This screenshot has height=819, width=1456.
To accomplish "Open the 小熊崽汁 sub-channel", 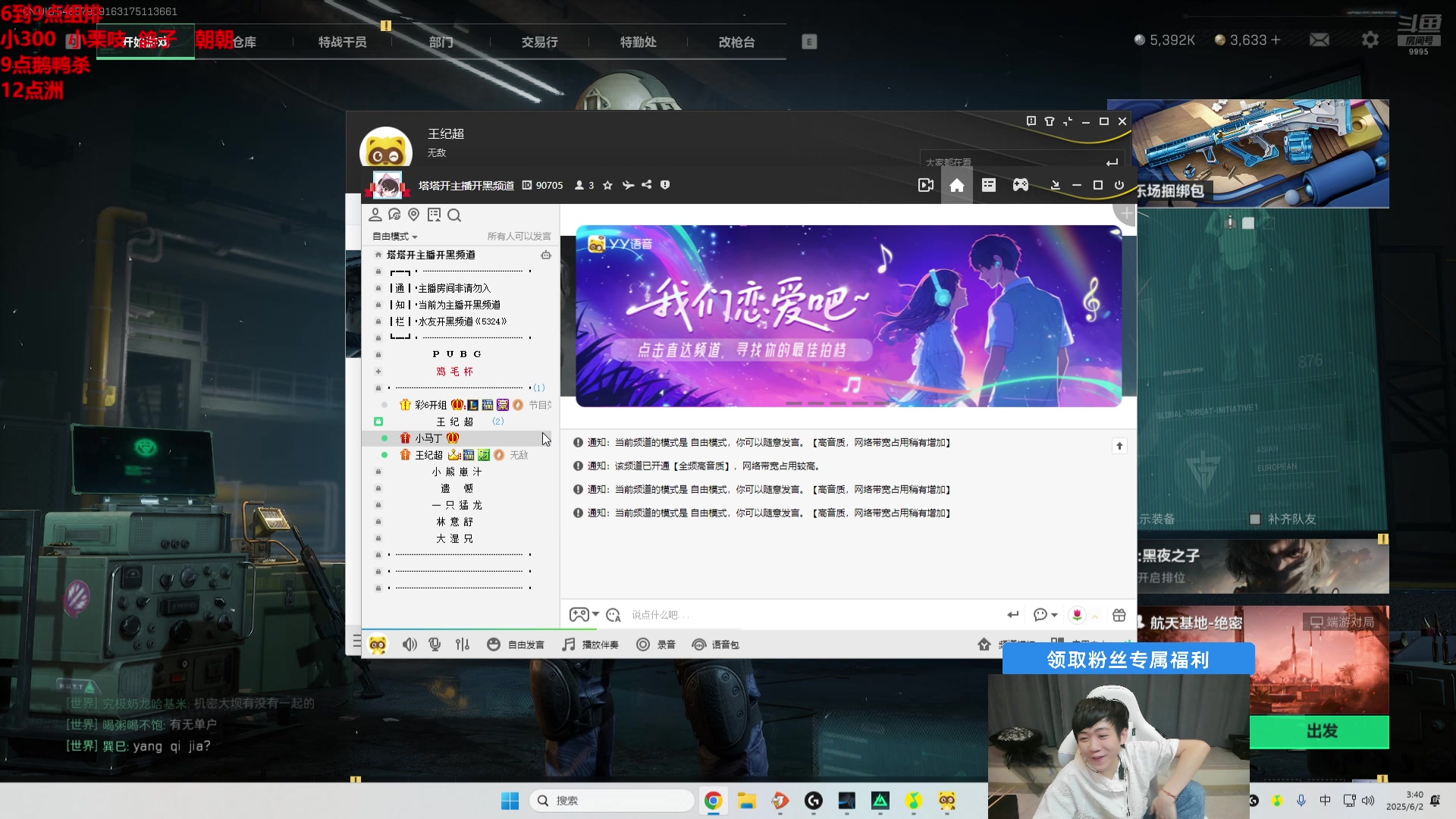I will tap(460, 472).
